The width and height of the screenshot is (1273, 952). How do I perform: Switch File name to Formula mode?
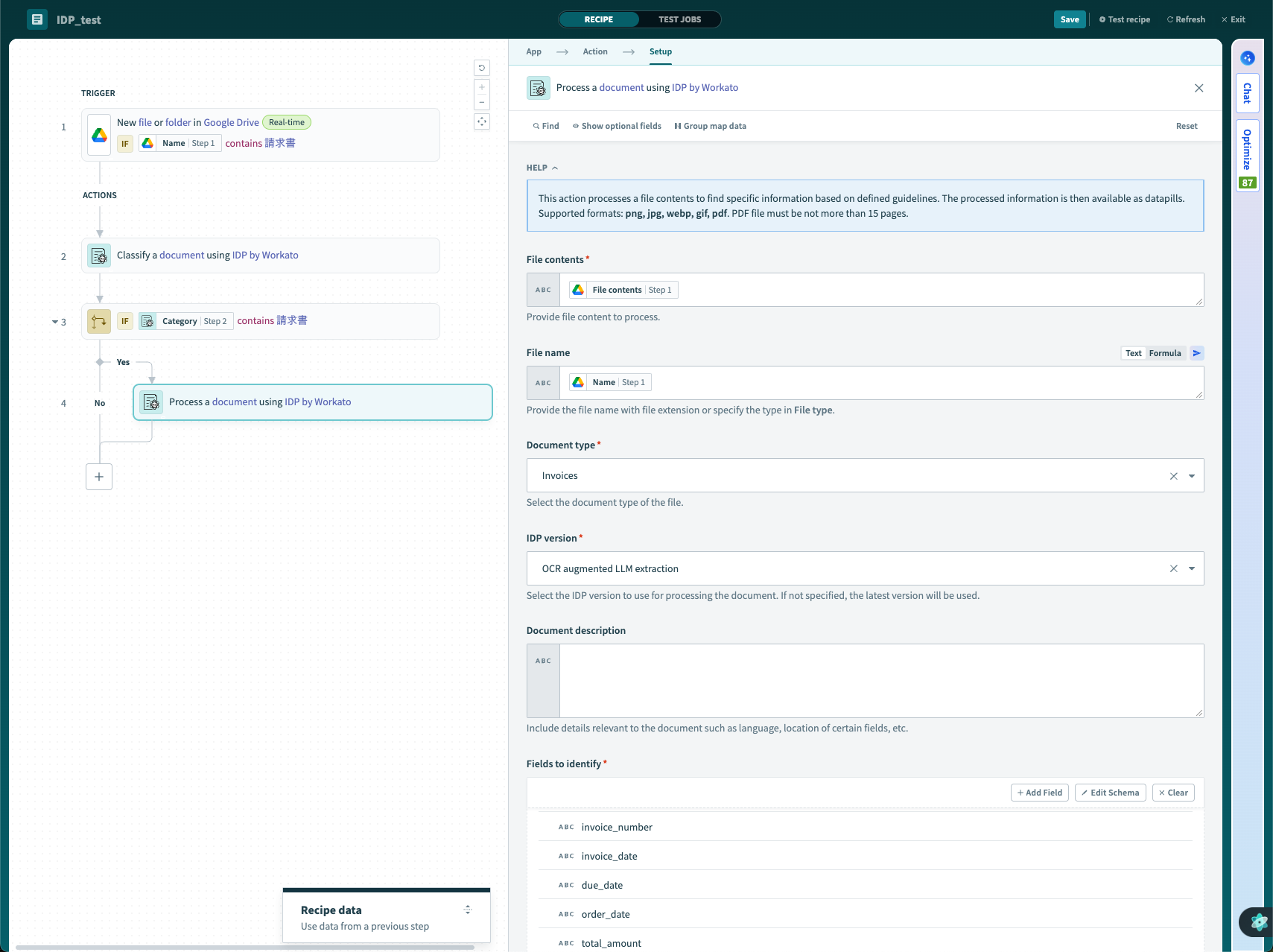tap(1165, 353)
